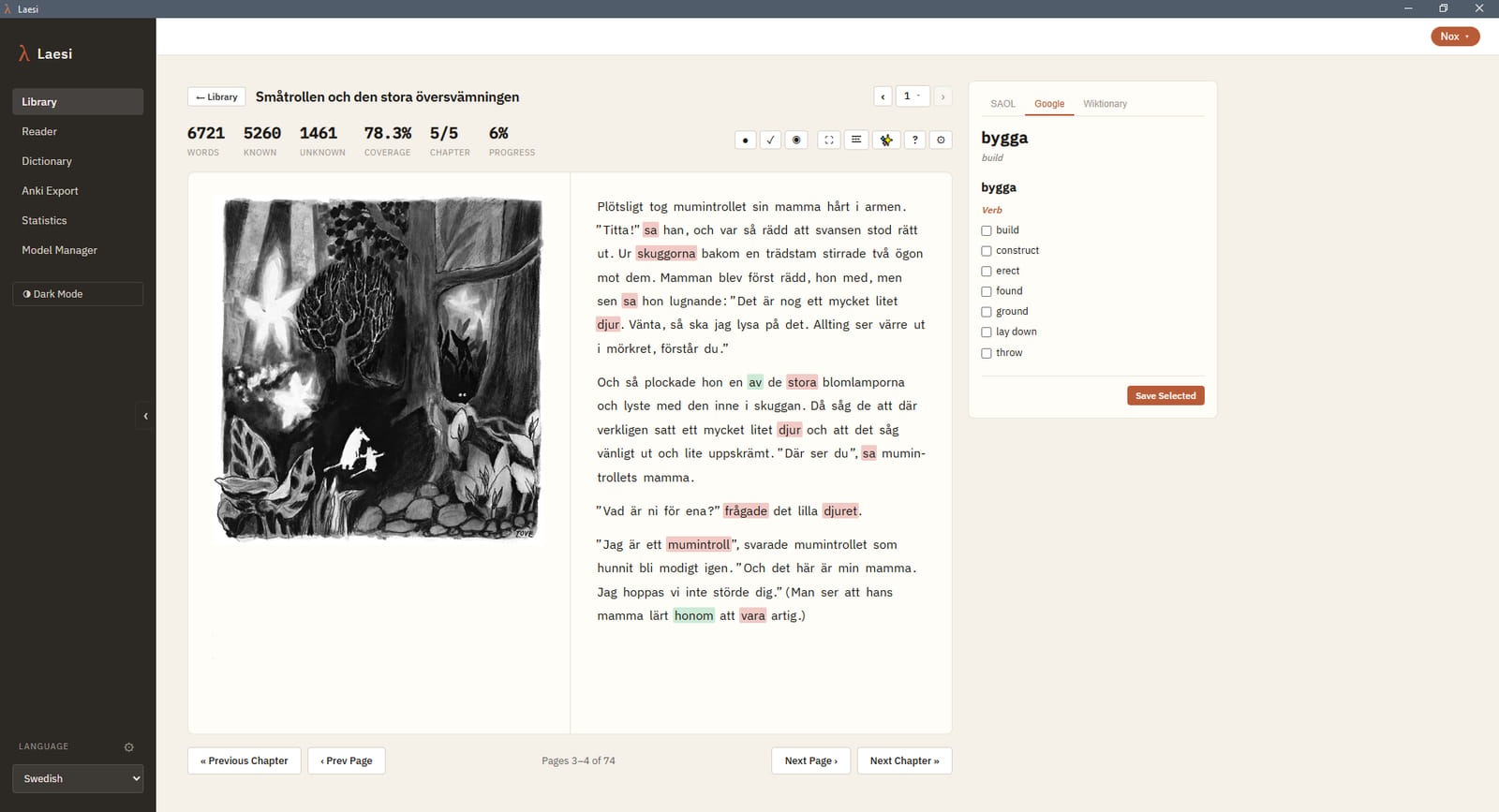Click the Save Selected button
The height and width of the screenshot is (812, 1499).
1165,396
